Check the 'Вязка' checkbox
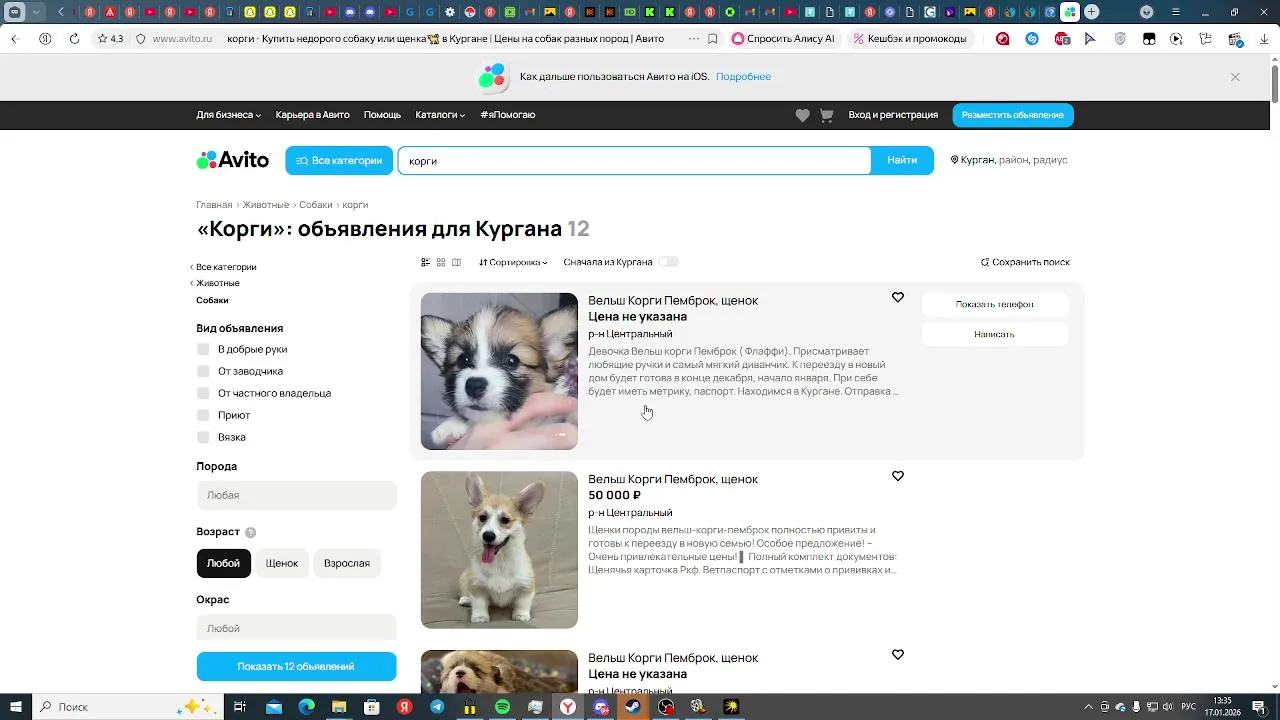The width and height of the screenshot is (1280, 720). [203, 437]
